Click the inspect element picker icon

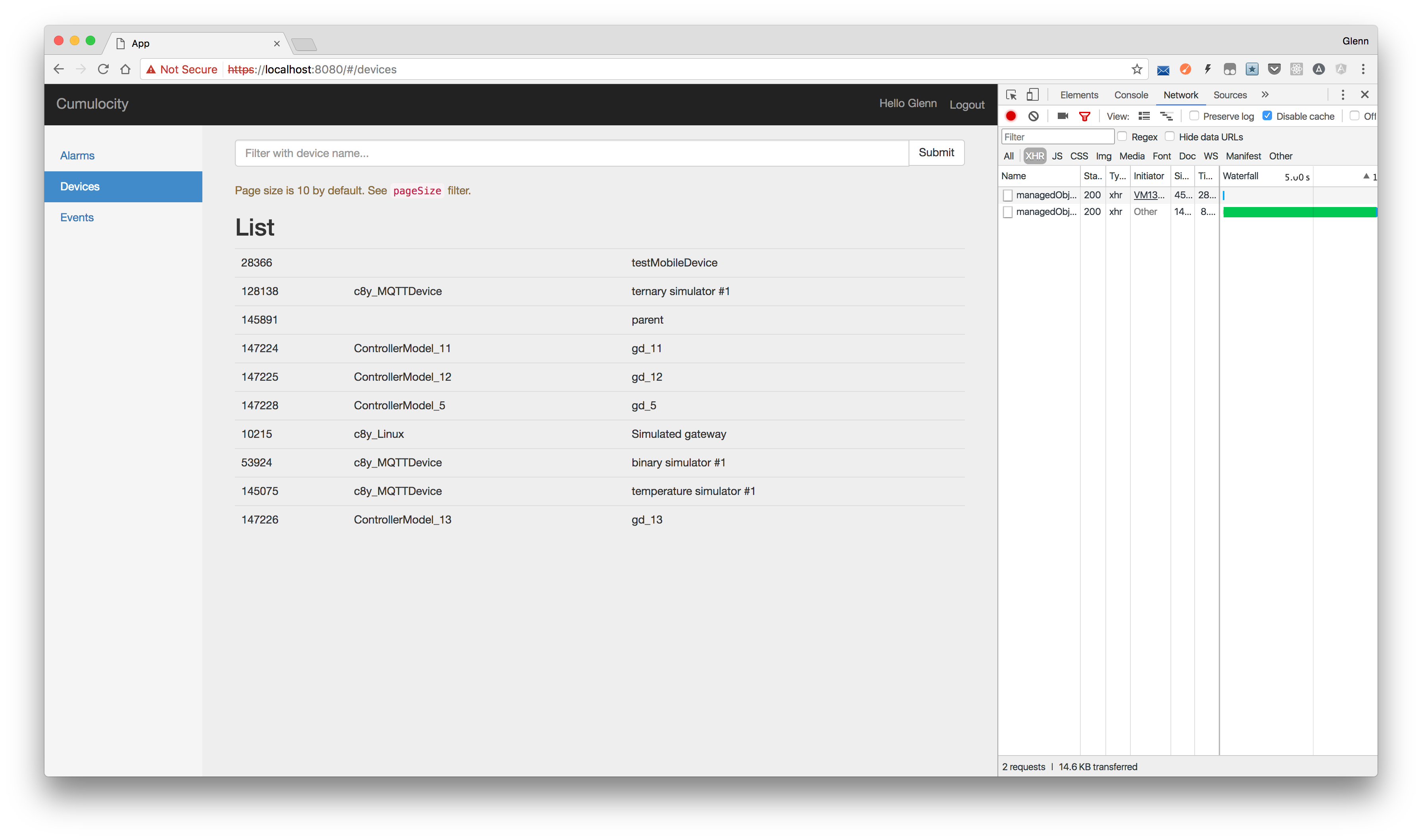pos(1011,95)
